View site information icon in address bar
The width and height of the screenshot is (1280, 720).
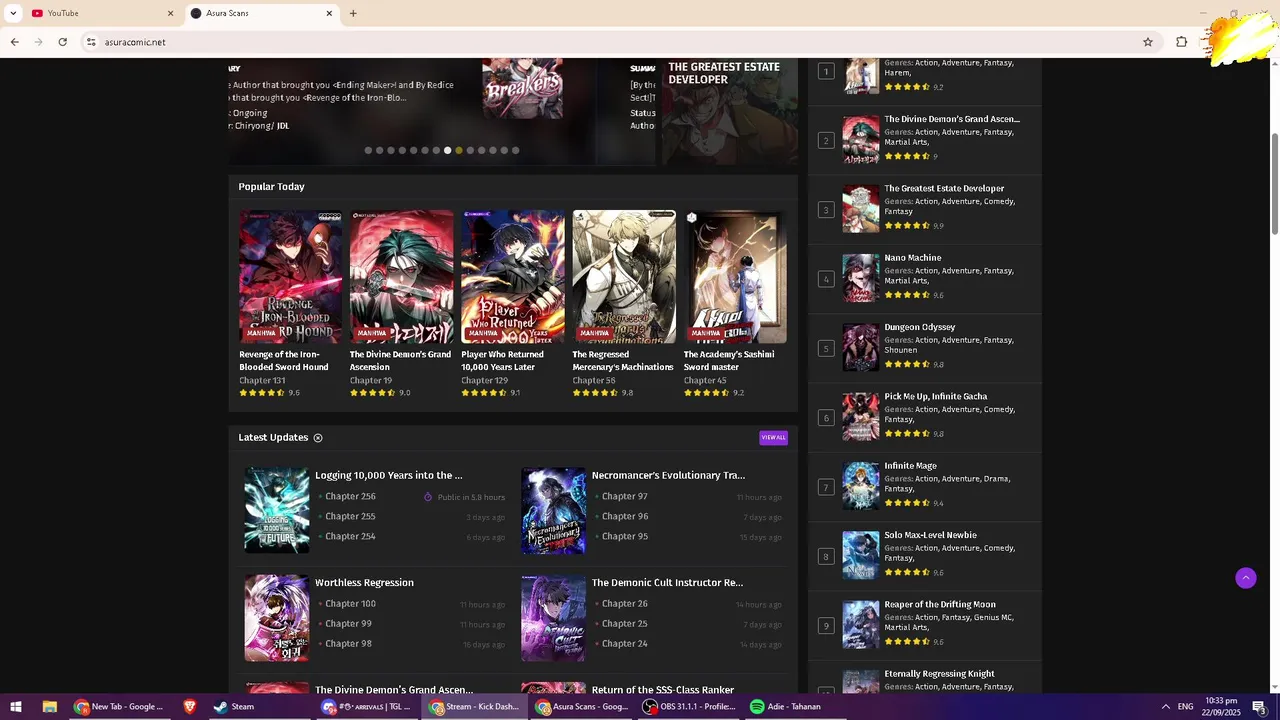pos(90,42)
